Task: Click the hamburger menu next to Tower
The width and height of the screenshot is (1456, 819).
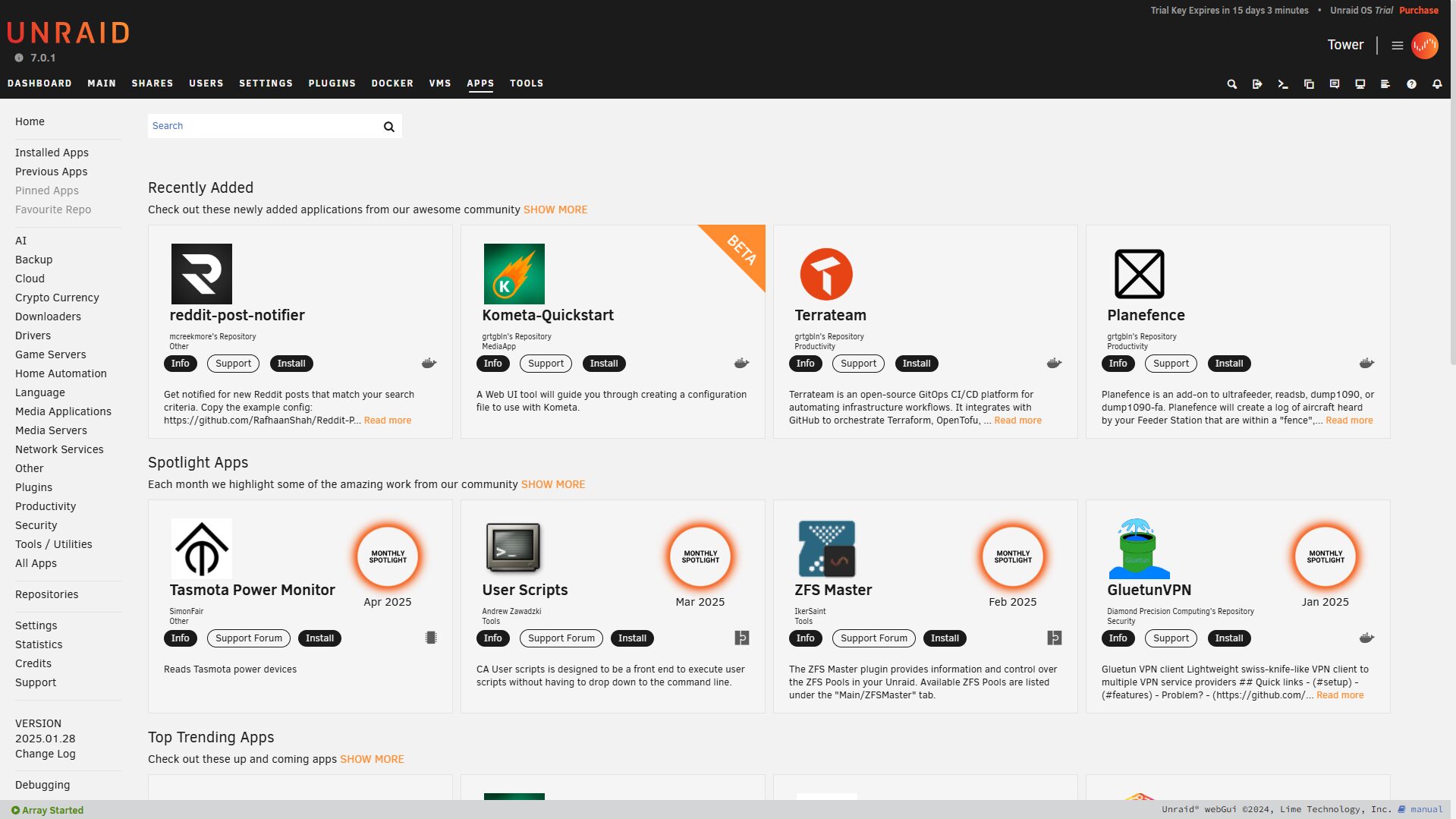Action: point(1397,46)
